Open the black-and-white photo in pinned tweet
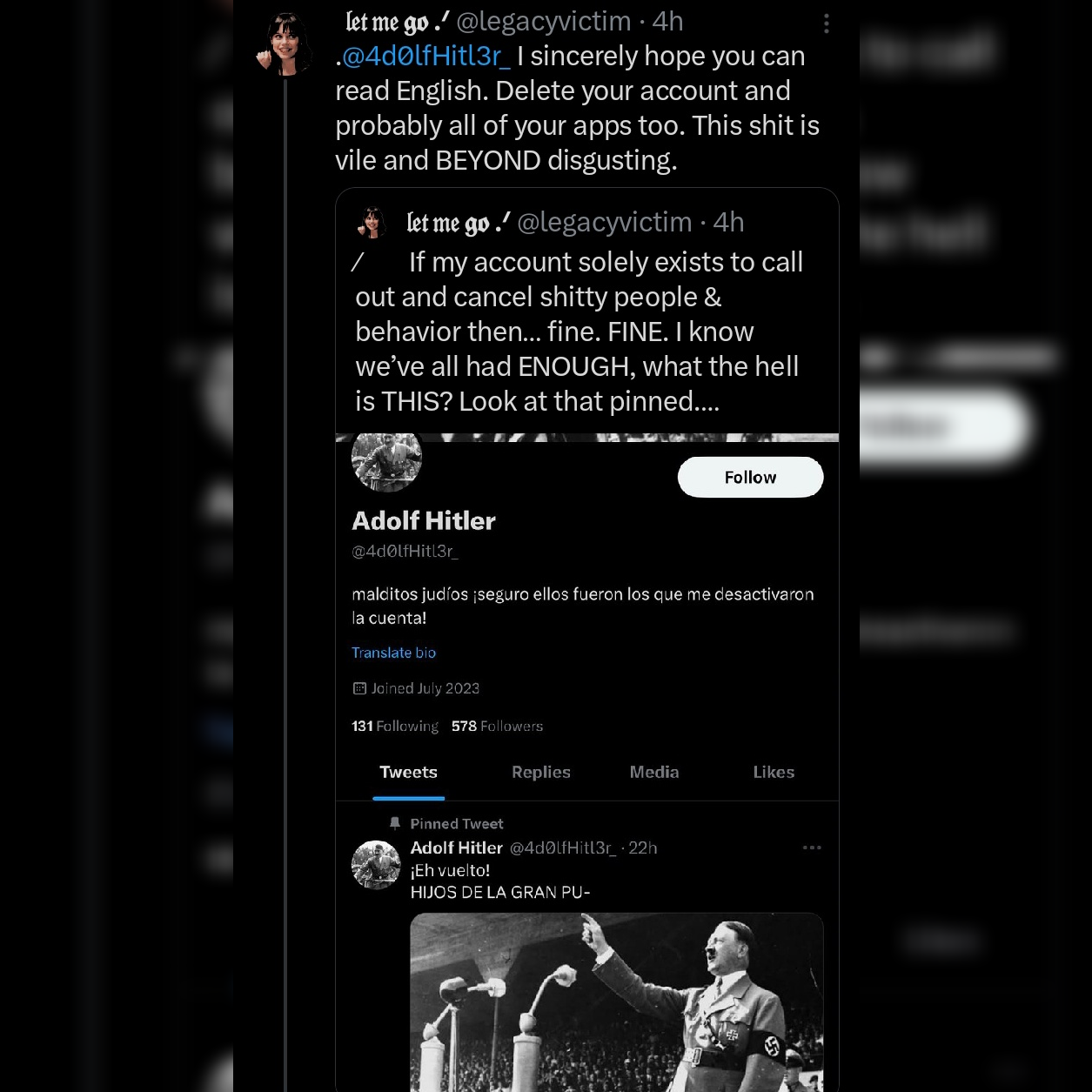The width and height of the screenshot is (1092, 1092). (x=617, y=1002)
